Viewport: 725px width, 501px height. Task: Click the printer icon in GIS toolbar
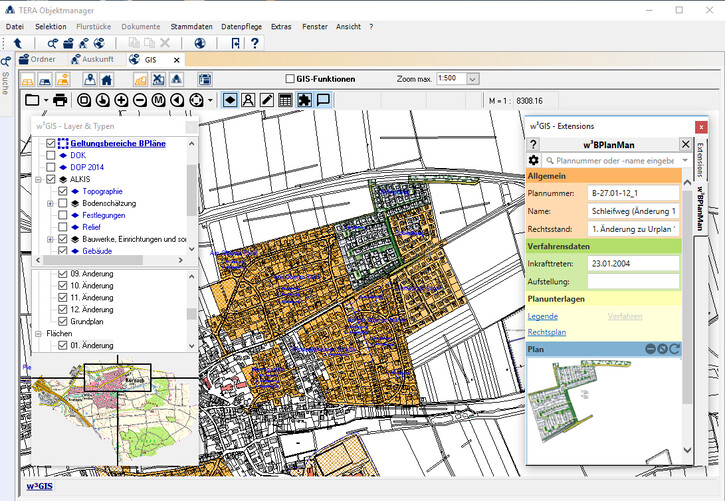60,100
